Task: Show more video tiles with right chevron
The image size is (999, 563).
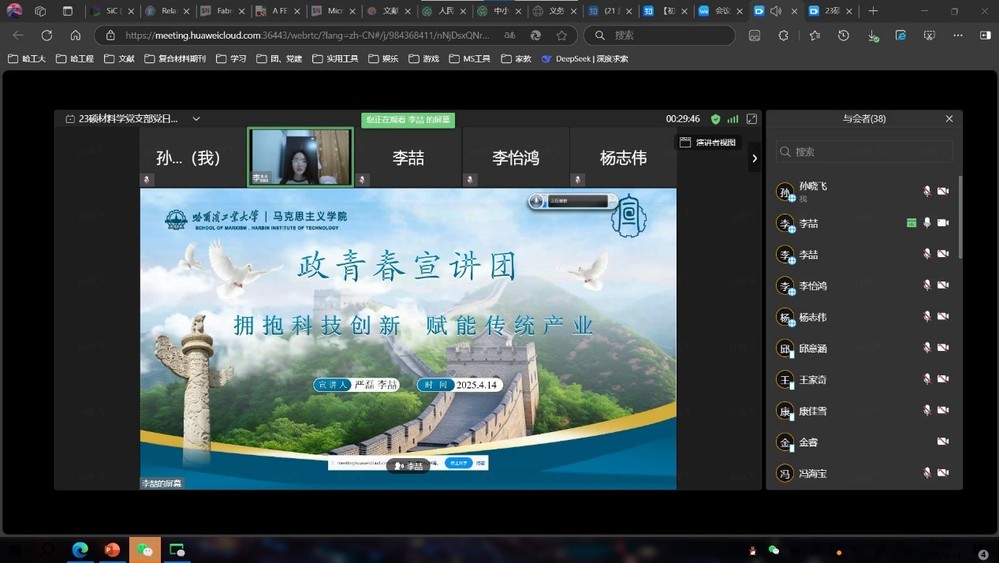Action: click(x=754, y=158)
